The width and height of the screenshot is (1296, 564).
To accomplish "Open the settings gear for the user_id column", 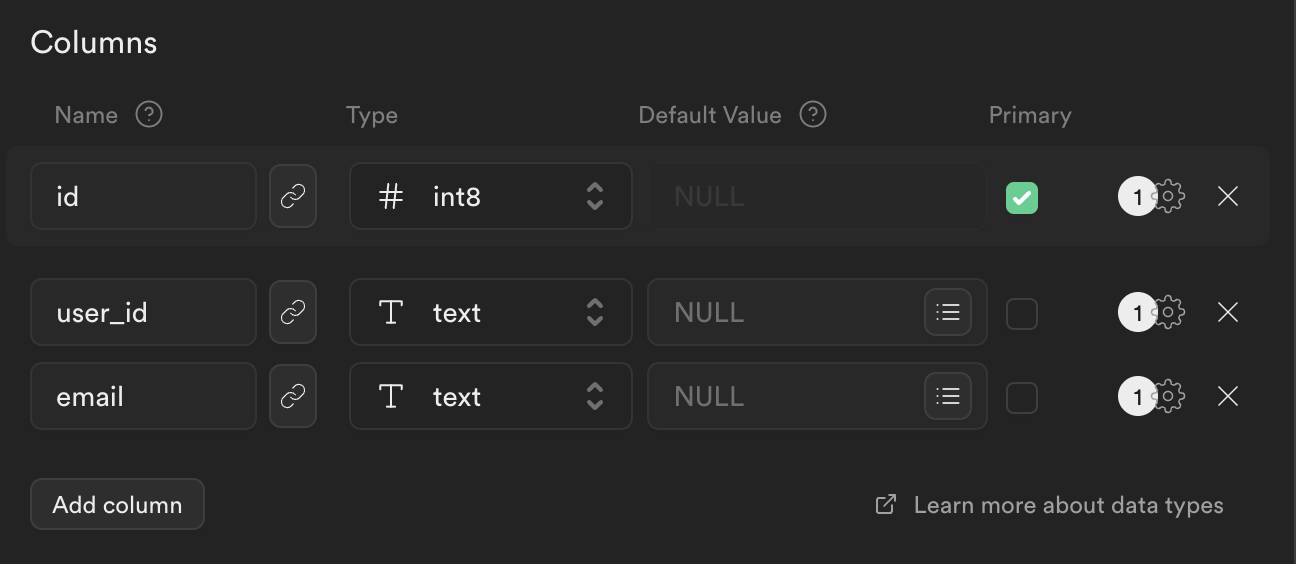I will 1169,313.
